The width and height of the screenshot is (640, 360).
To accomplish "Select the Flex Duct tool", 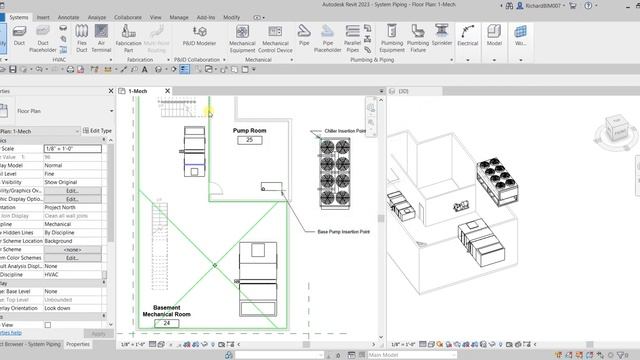I will click(82, 38).
